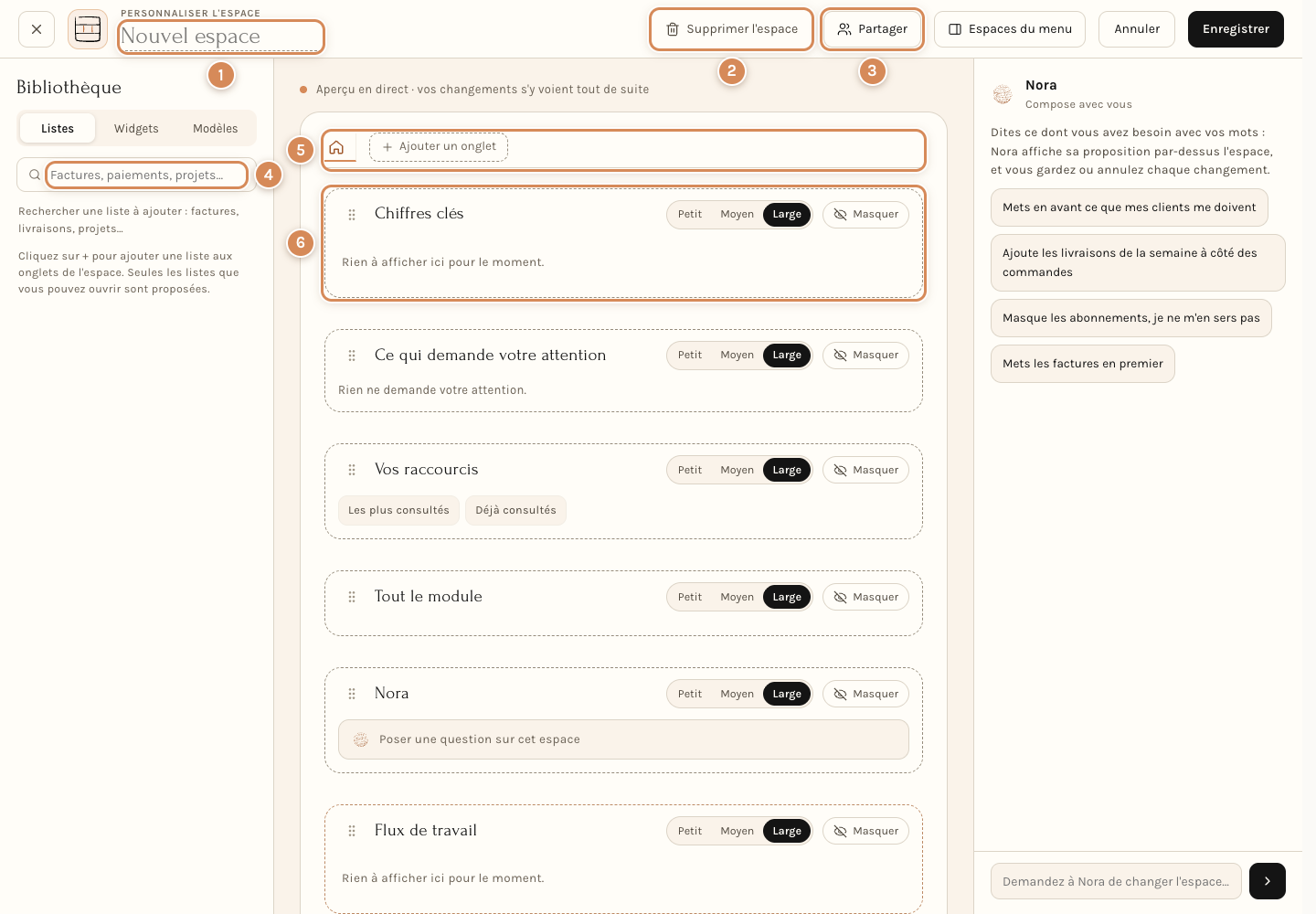Screen dimensions: 1316x914
Task: Add a tab with Ajouter un onglet
Action: (x=439, y=147)
